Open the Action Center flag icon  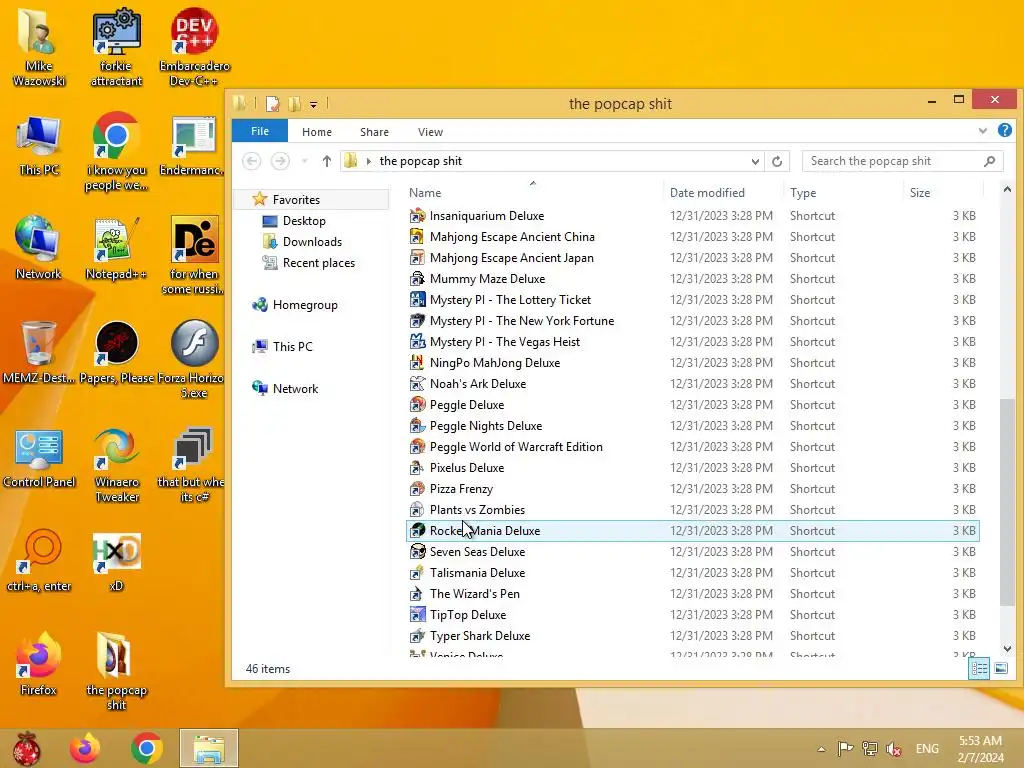[846, 748]
